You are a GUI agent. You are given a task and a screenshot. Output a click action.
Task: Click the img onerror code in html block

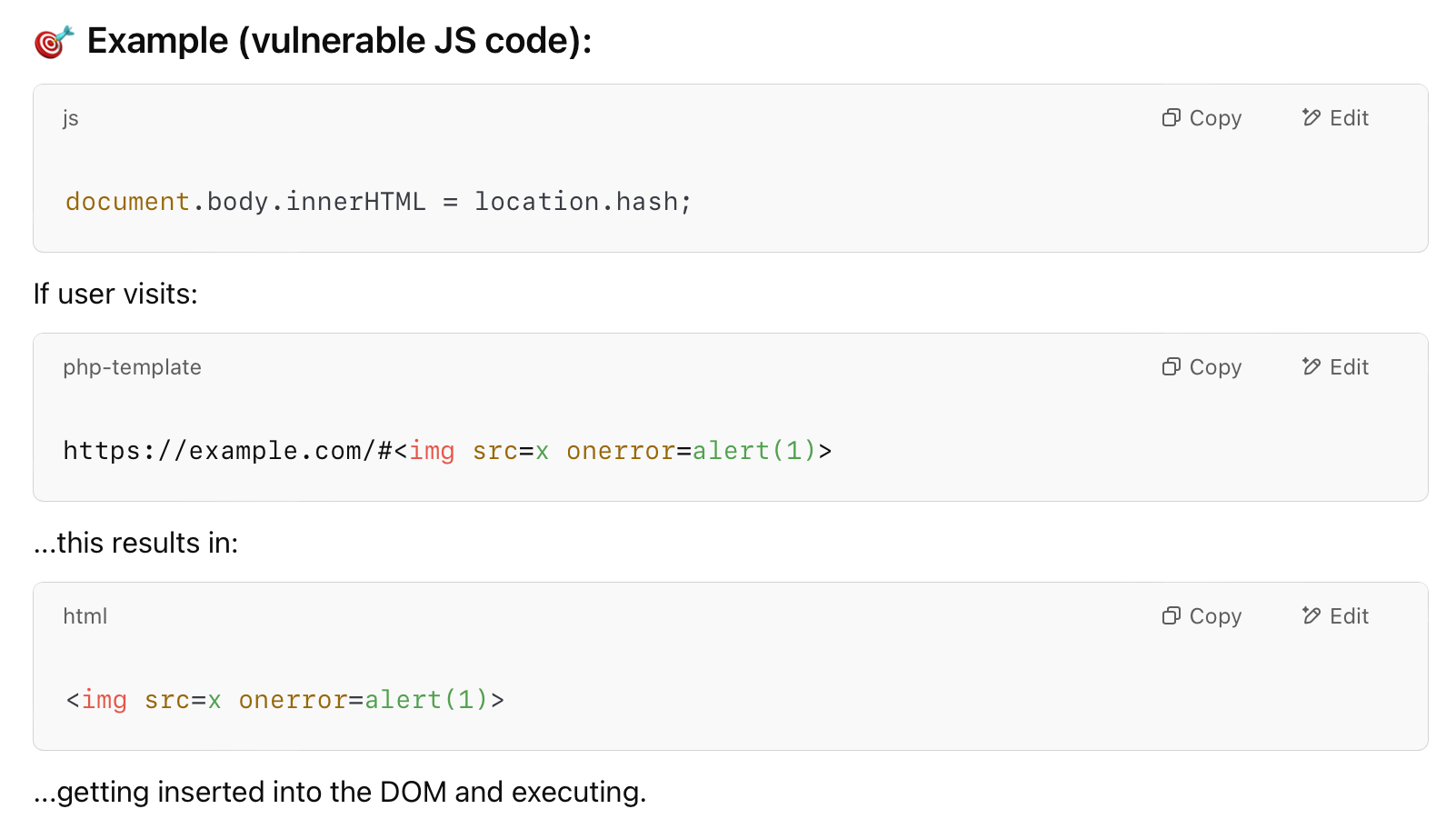tap(284, 700)
